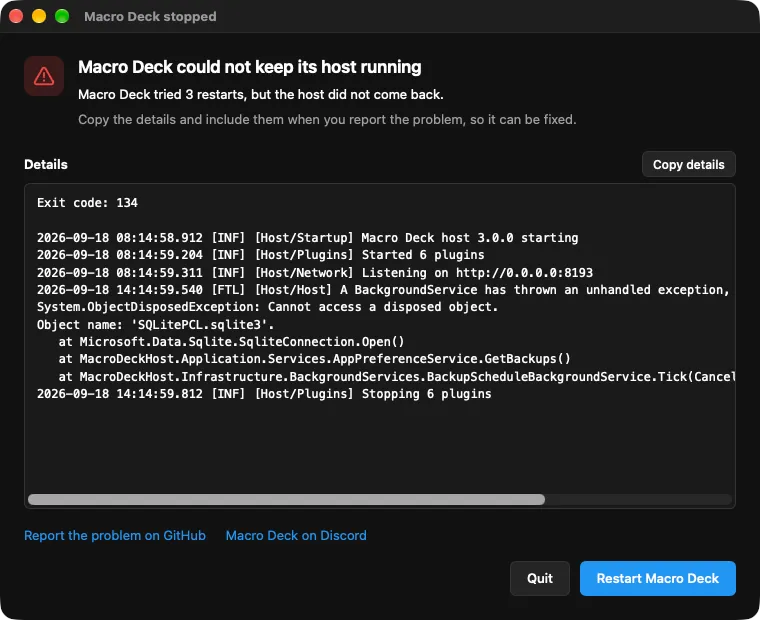Click 'System.ObjectDisposedException' message line
The image size is (760, 620).
coord(268,307)
